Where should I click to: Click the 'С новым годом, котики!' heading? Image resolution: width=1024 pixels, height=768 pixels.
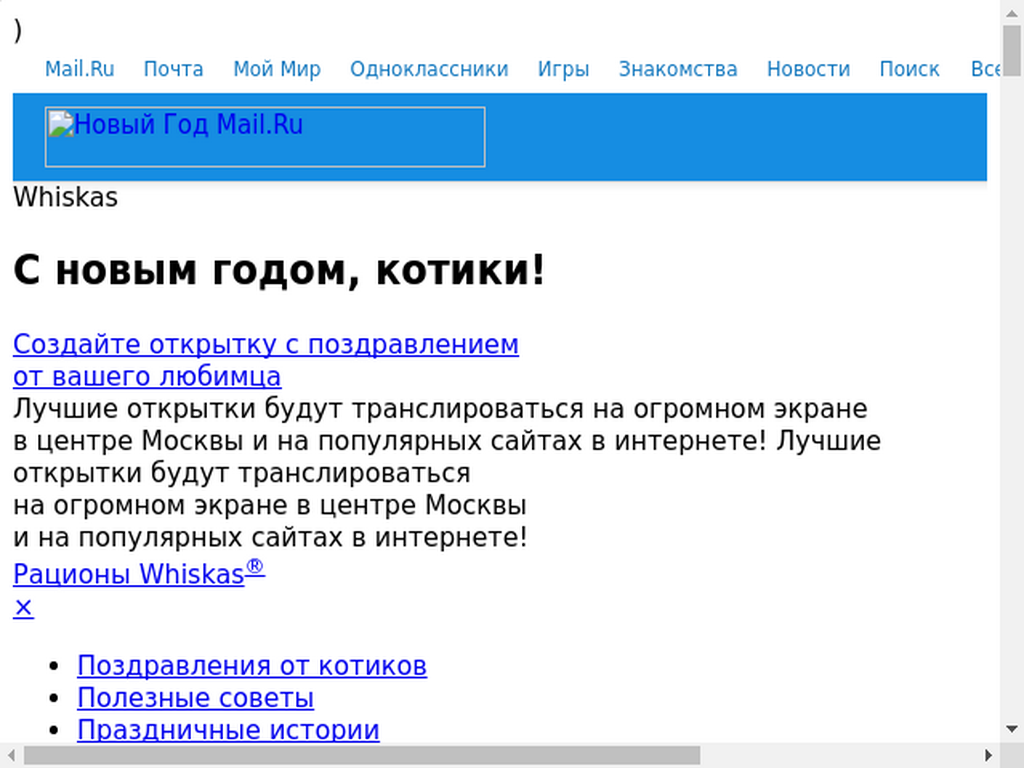tap(279, 270)
